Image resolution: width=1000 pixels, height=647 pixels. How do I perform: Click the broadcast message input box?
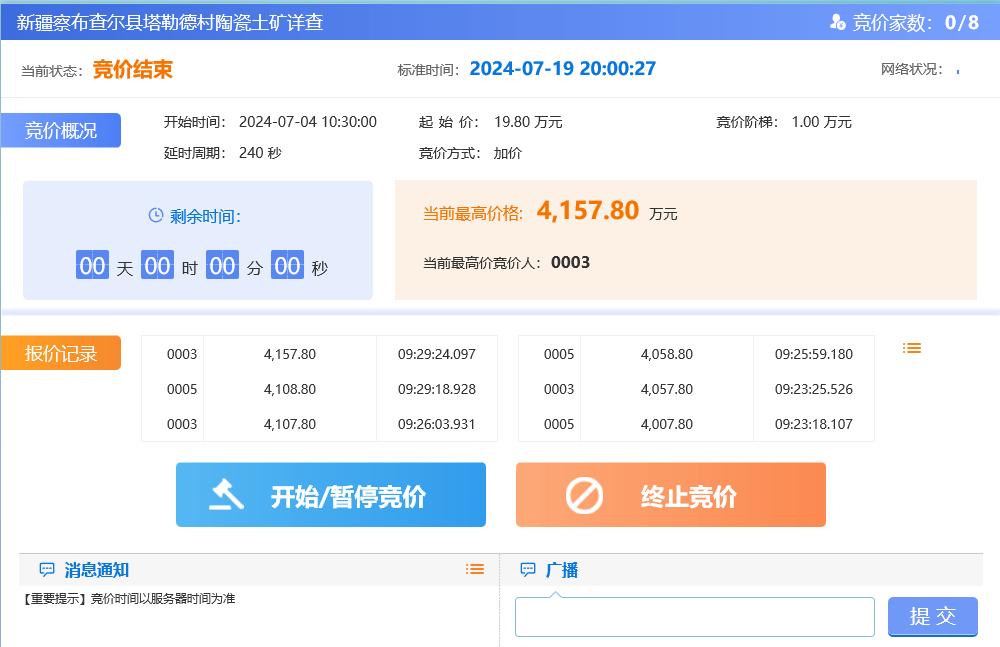point(694,616)
